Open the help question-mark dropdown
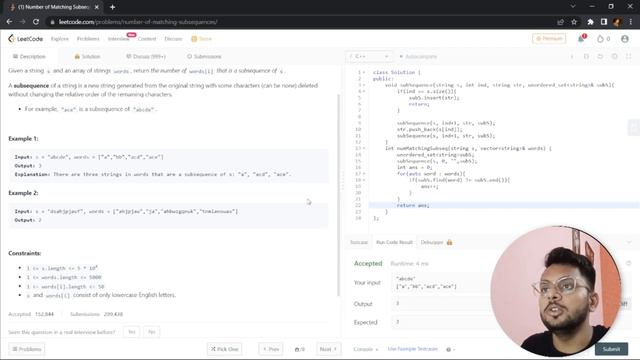Screen dimensions: 640x360 (450, 349)
